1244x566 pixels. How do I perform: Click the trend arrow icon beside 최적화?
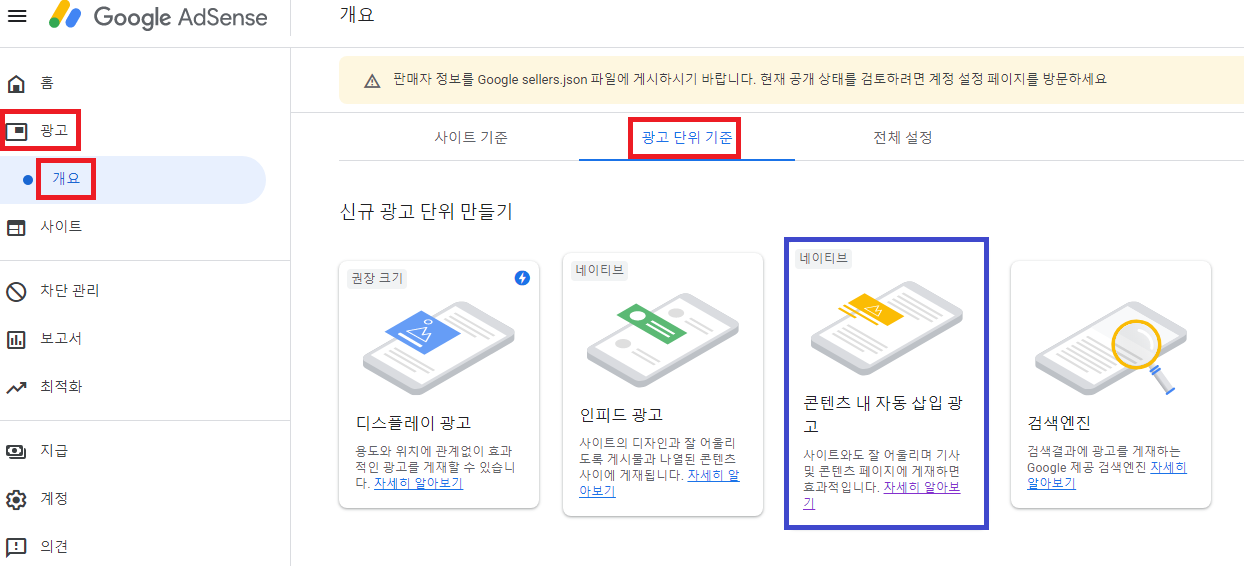(x=16, y=387)
